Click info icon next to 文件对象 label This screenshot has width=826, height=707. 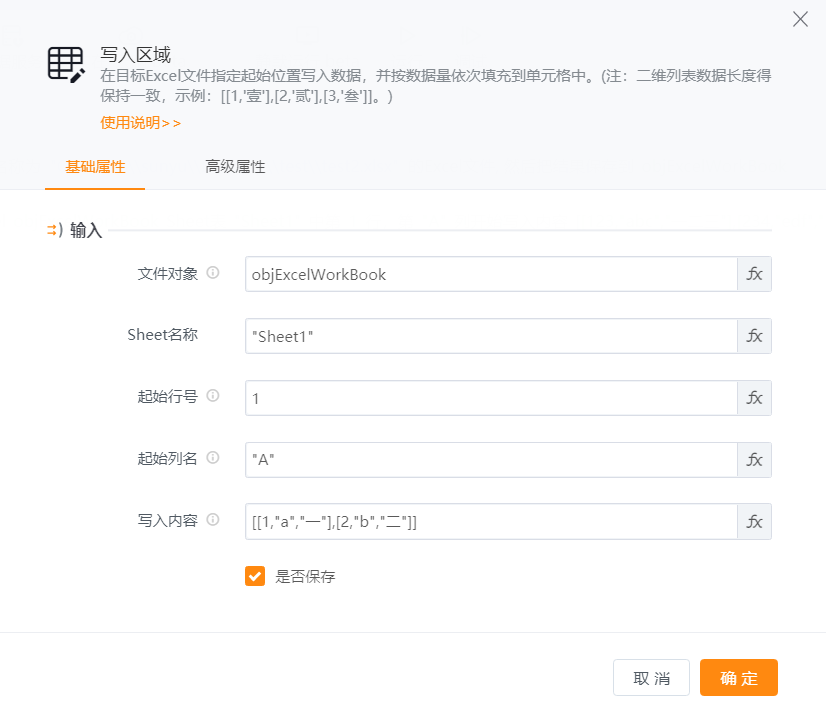pyautogui.click(x=213, y=273)
